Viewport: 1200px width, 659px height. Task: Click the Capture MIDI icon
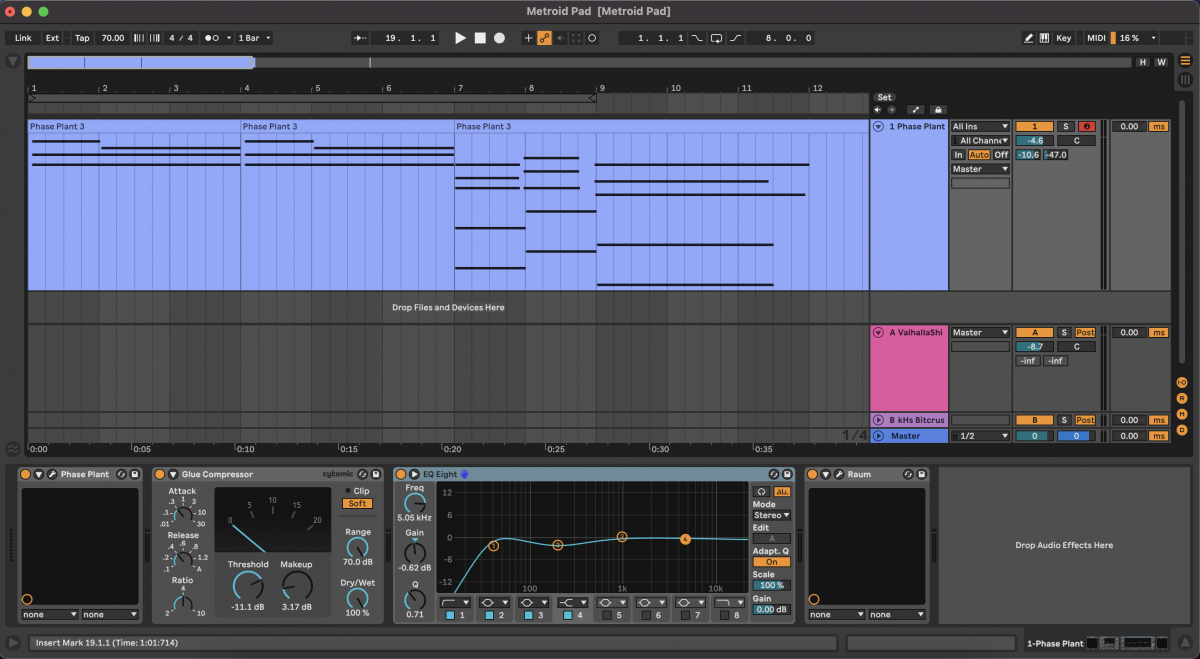576,38
